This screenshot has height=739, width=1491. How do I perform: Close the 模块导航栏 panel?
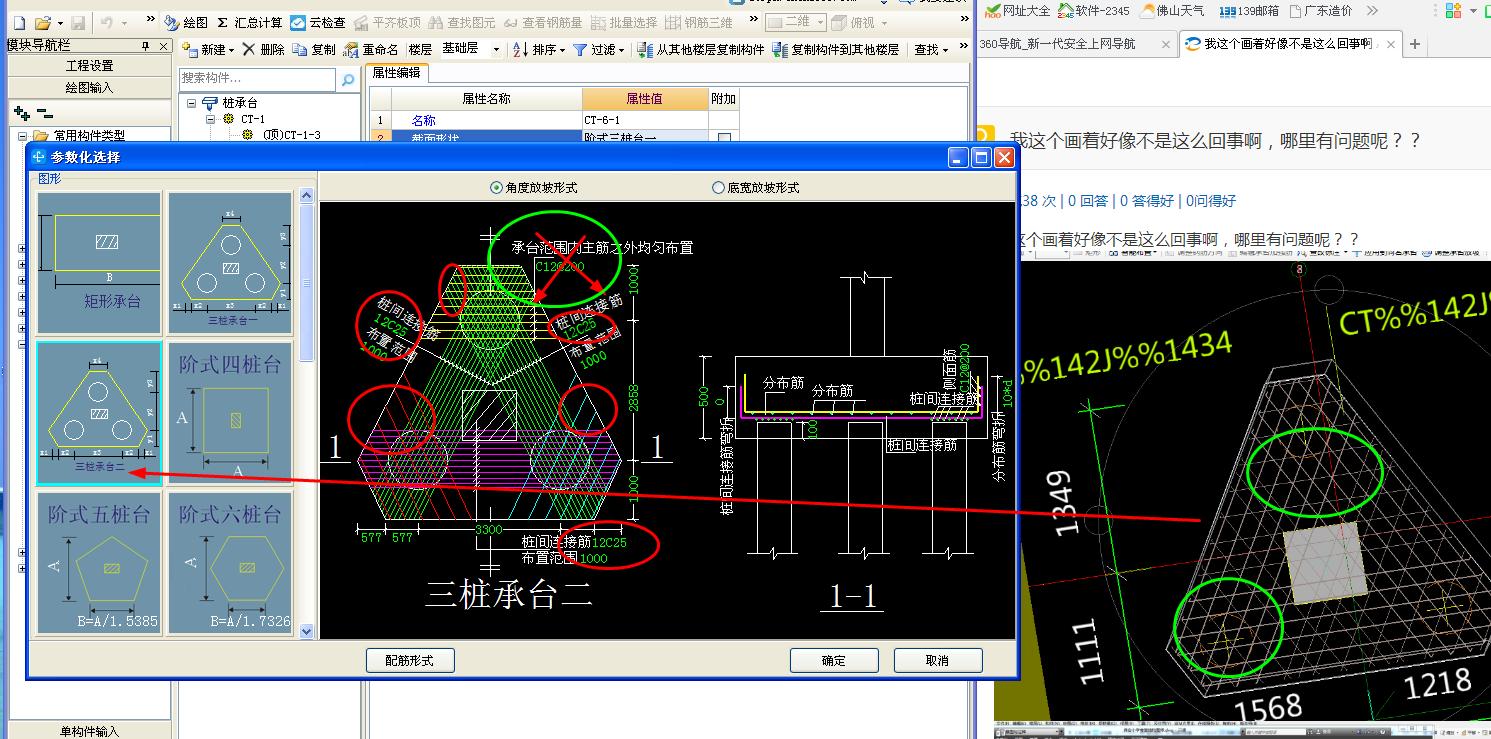coord(164,46)
